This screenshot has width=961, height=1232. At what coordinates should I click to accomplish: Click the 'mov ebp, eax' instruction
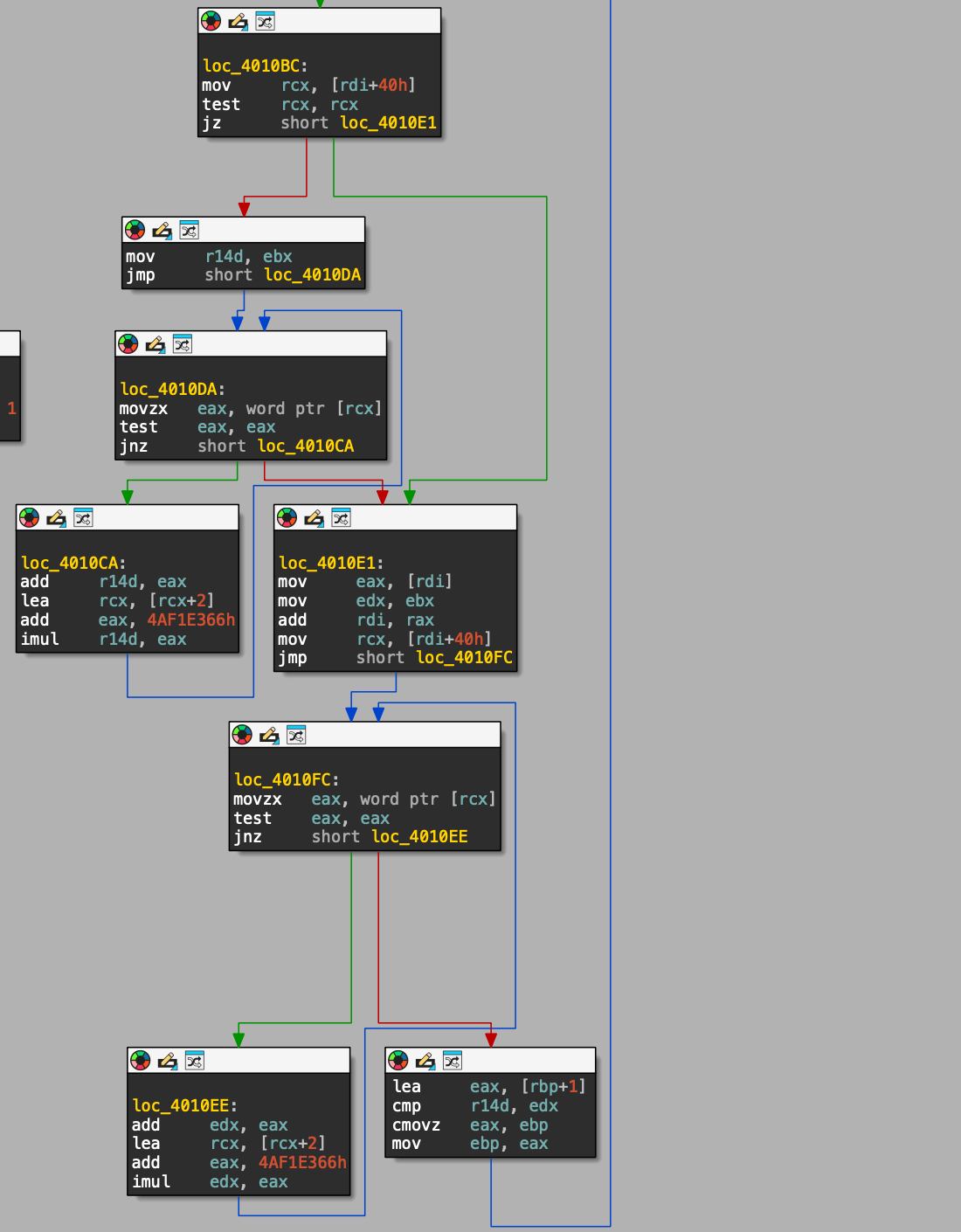click(471, 1144)
